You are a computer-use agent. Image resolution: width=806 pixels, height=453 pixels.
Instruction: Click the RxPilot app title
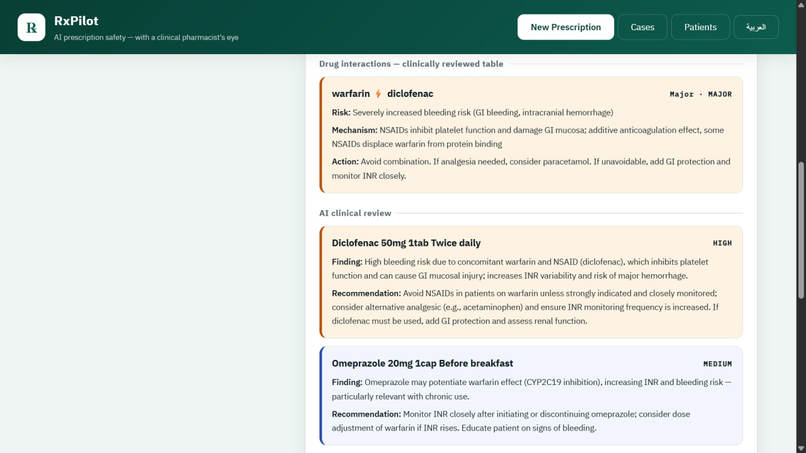(x=76, y=21)
